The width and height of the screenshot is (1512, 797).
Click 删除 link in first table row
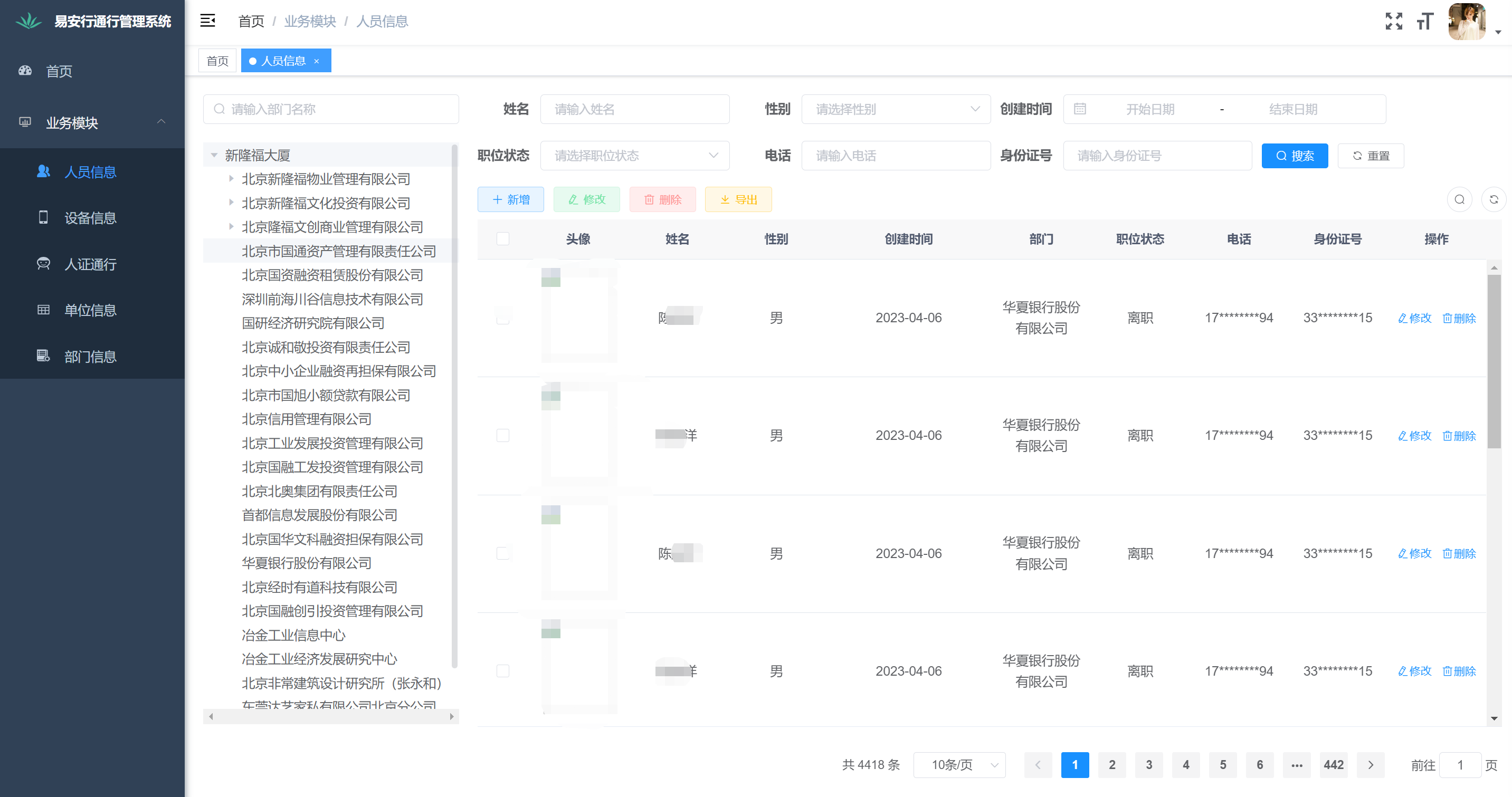pyautogui.click(x=1459, y=318)
